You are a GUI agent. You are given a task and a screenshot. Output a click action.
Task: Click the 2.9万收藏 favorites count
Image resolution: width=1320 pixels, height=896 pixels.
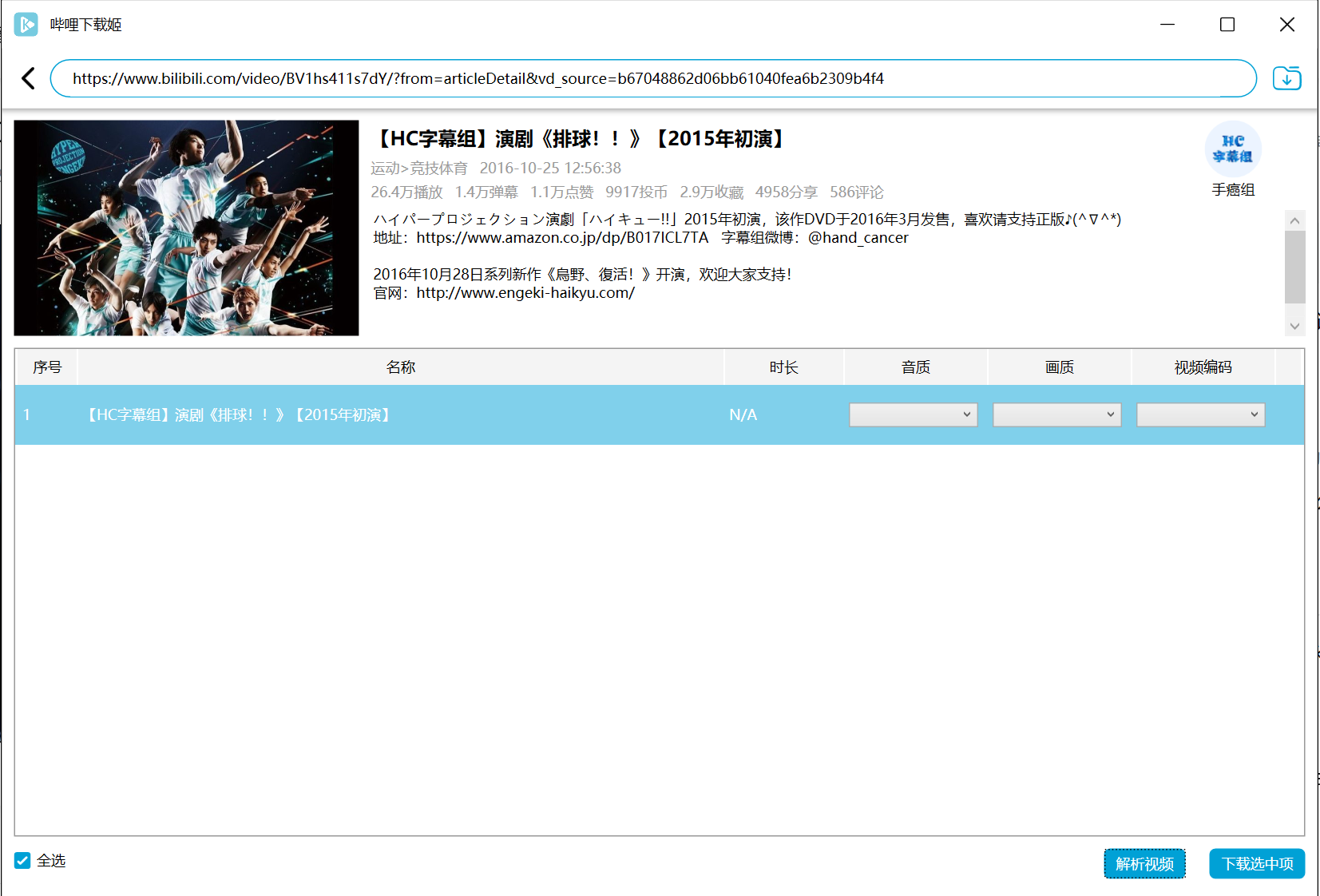[712, 192]
